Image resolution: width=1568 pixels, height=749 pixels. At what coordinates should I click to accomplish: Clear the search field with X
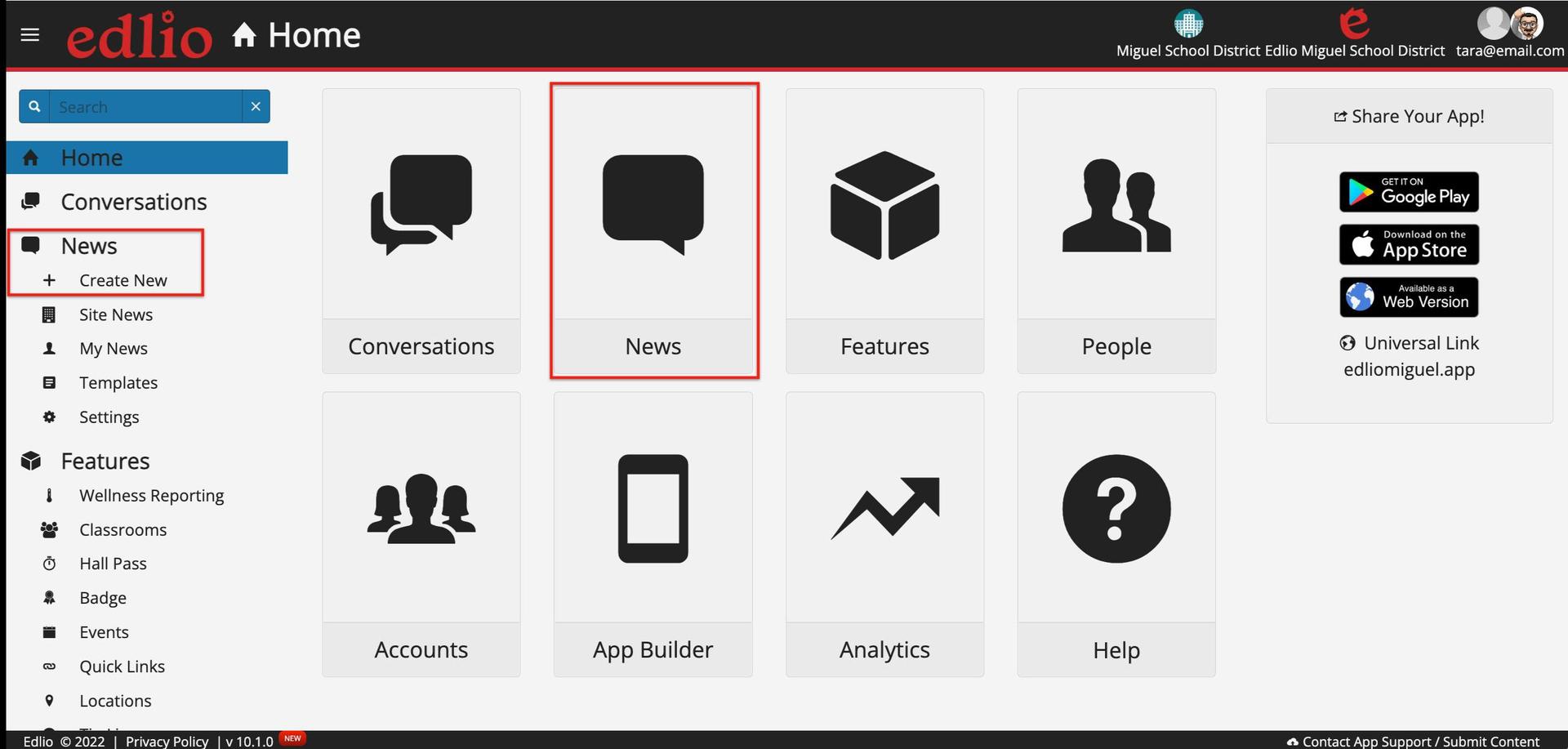(256, 107)
